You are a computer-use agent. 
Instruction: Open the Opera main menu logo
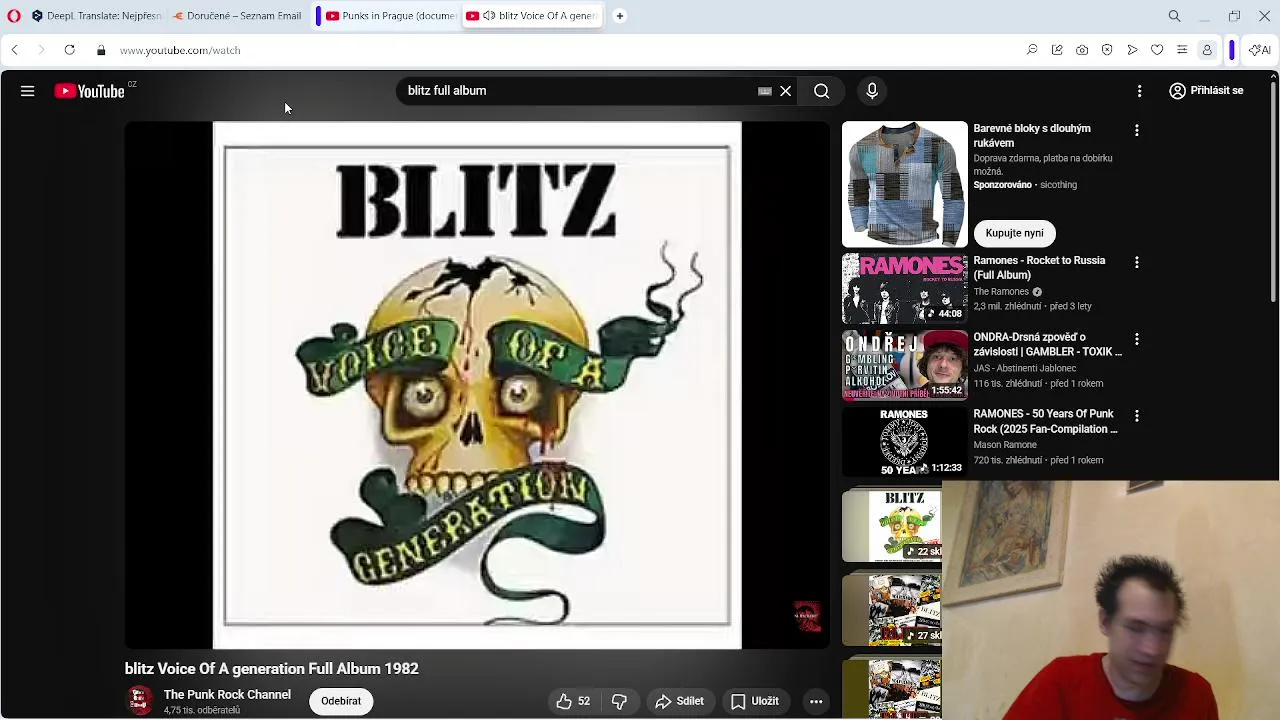[x=14, y=16]
